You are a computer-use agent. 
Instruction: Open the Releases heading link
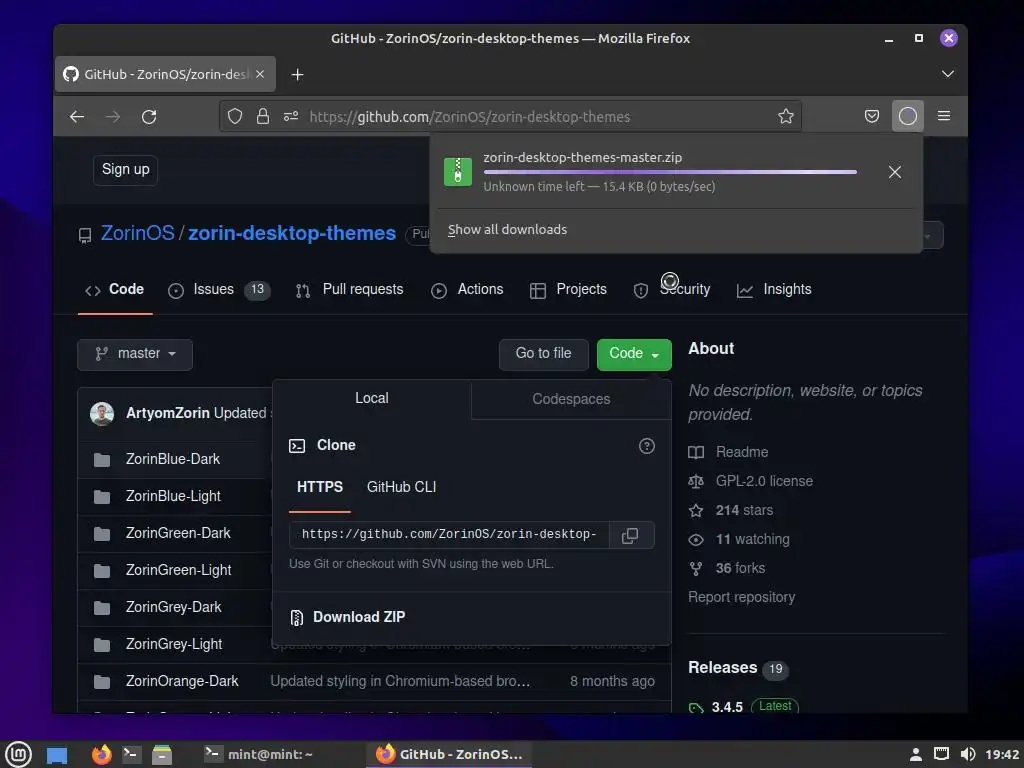click(x=738, y=668)
